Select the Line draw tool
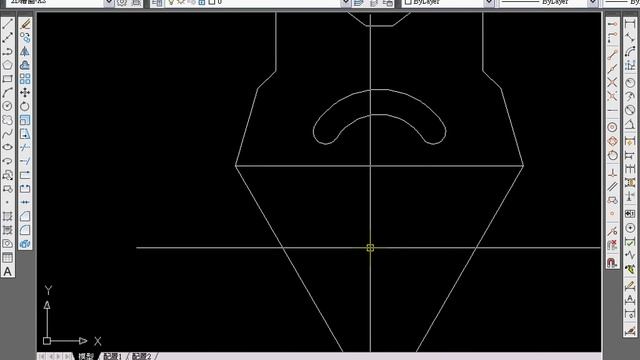This screenshot has height=360, width=640. (7, 24)
